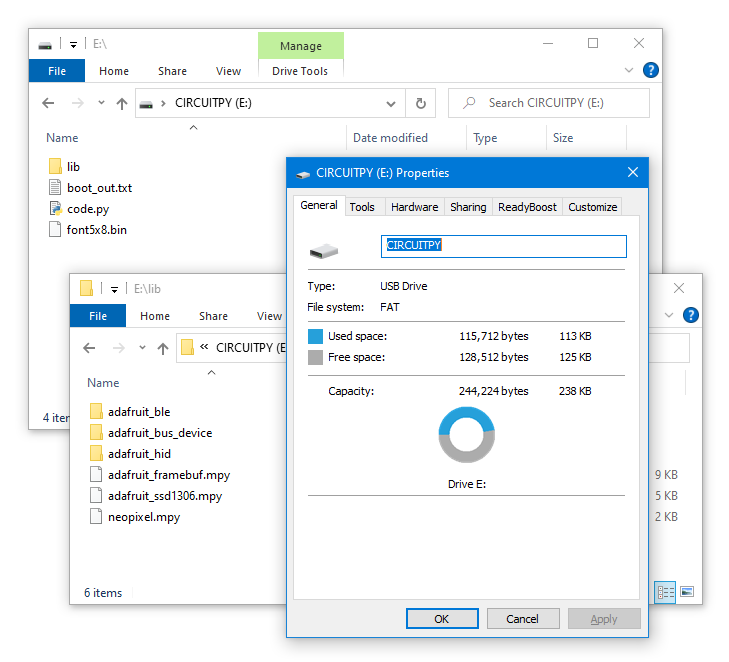
Task: Click the gray Free space color swatch
Action: tap(315, 357)
